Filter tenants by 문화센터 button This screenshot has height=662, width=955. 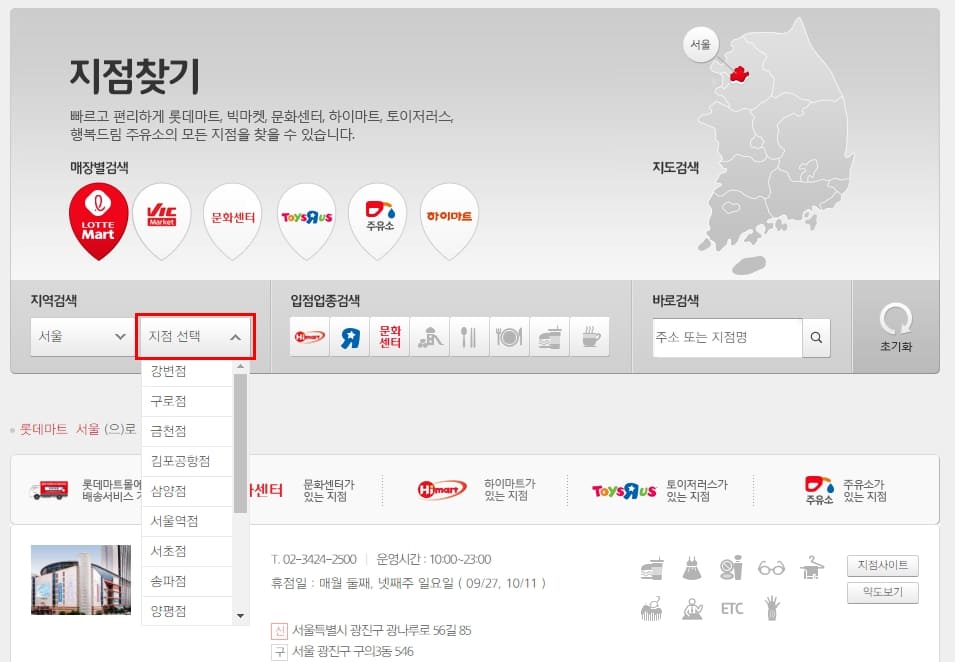click(x=390, y=336)
